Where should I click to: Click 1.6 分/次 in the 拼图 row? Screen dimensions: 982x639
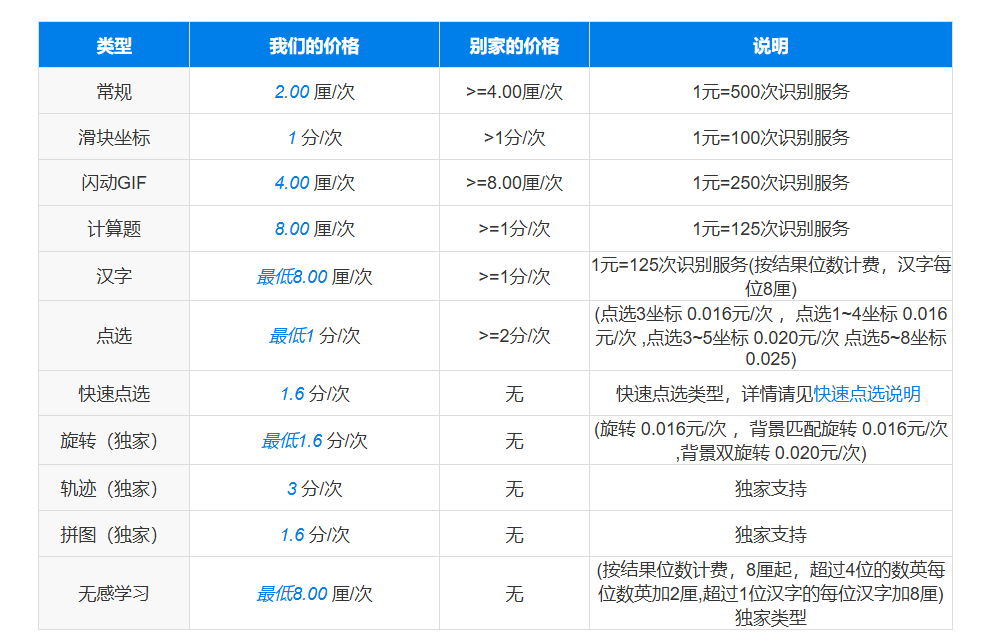coord(314,534)
